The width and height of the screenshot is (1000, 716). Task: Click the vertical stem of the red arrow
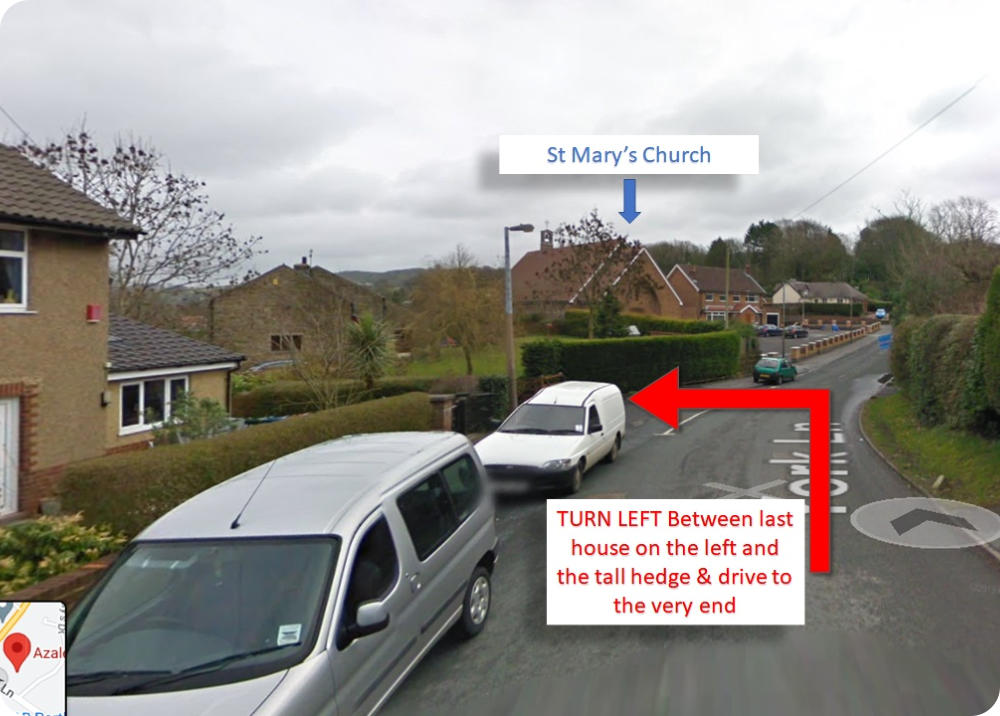(819, 481)
